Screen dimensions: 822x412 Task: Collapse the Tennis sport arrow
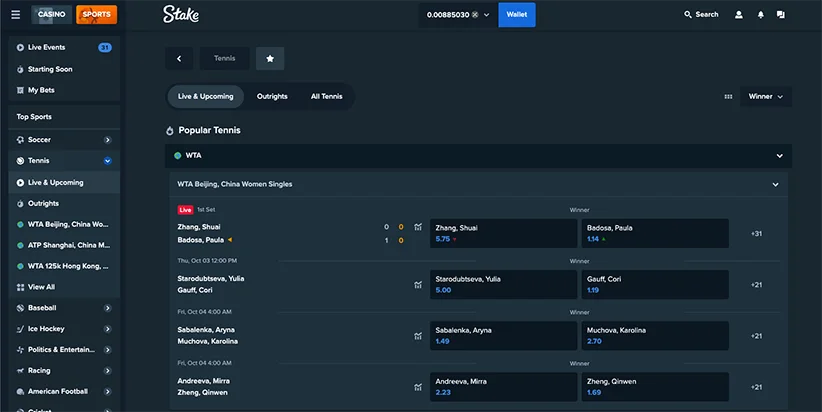107,161
